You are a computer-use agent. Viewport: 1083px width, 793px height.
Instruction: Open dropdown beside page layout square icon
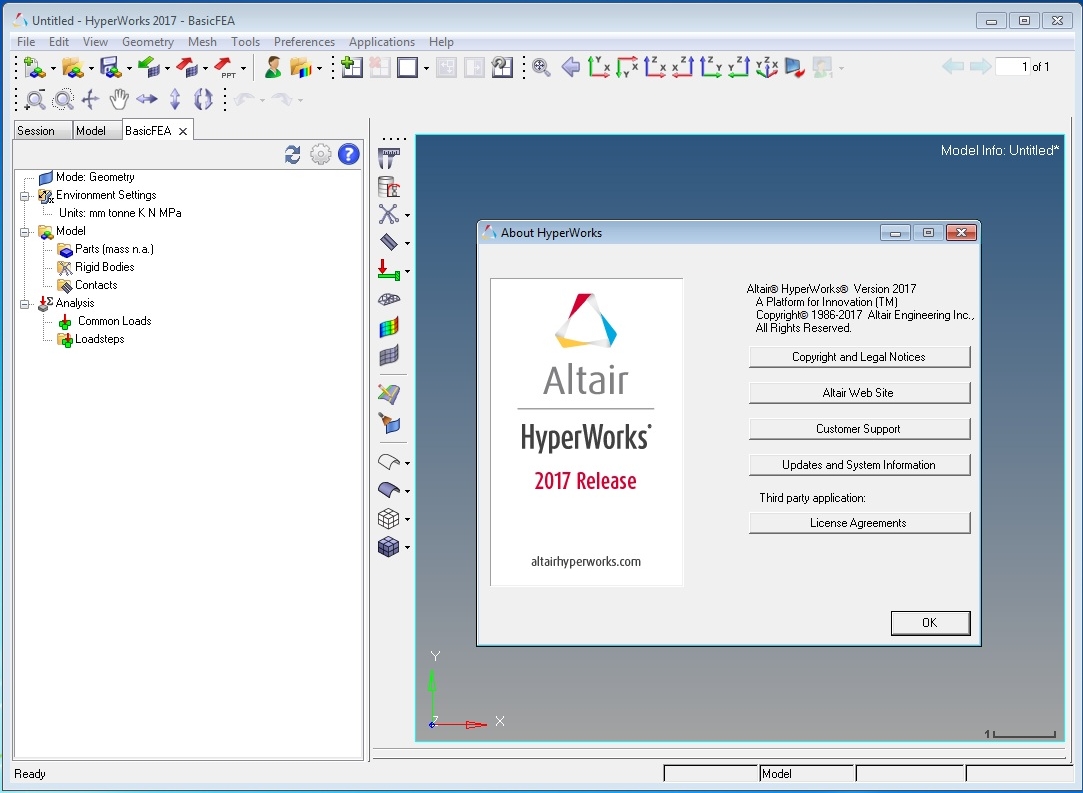(426, 68)
